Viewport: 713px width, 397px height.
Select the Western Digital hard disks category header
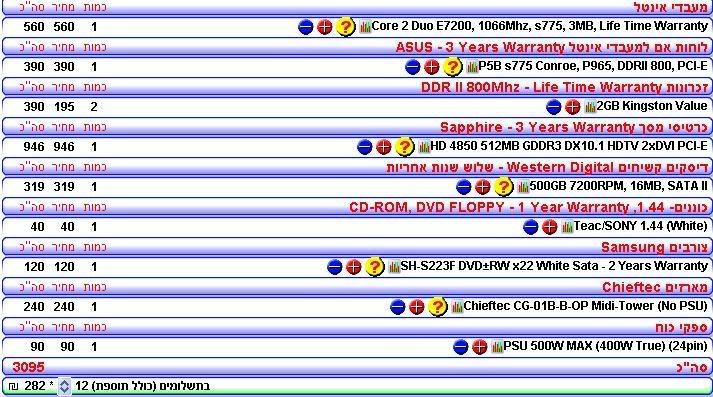coord(356,167)
